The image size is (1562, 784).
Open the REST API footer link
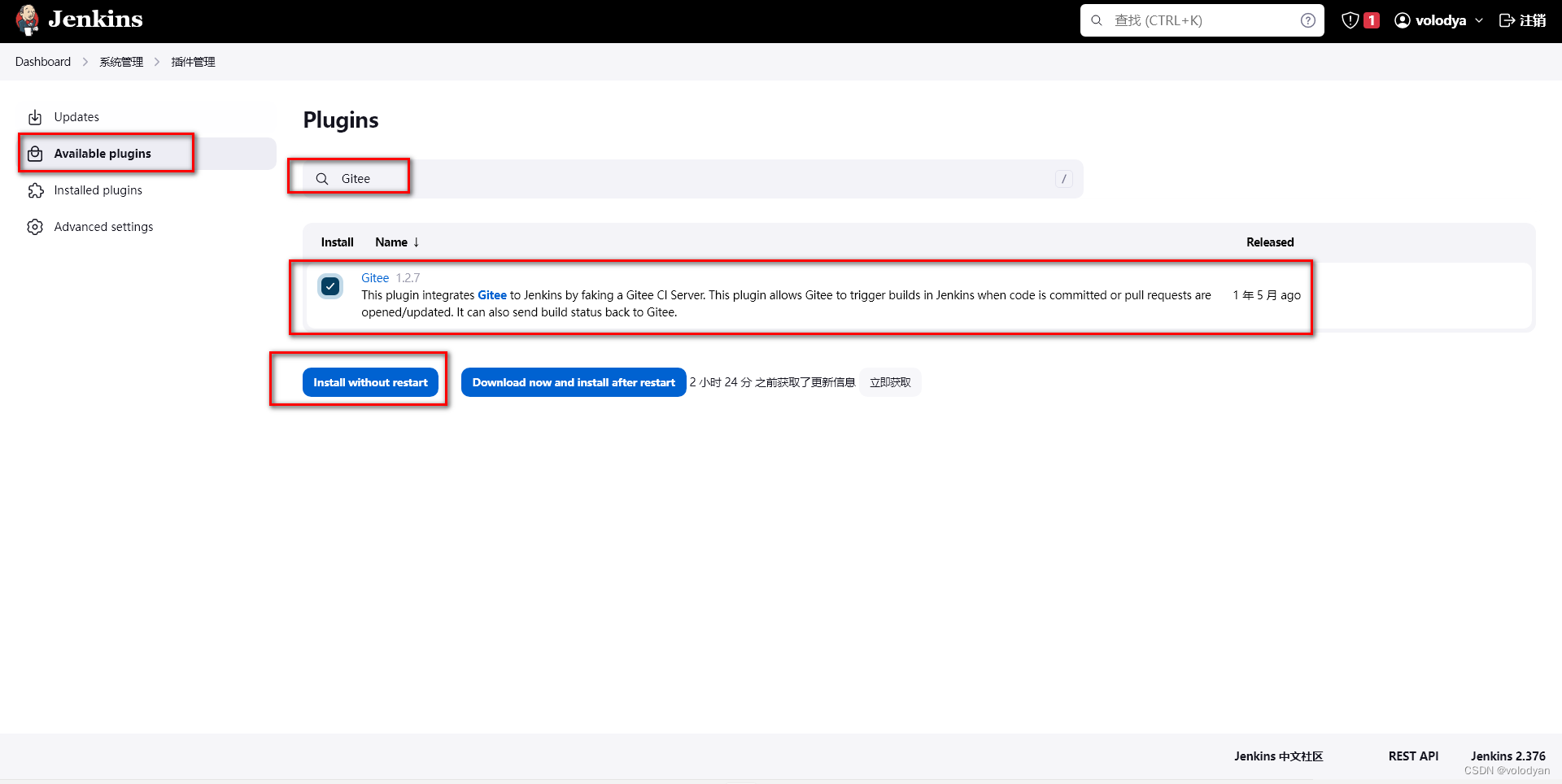(x=1413, y=756)
